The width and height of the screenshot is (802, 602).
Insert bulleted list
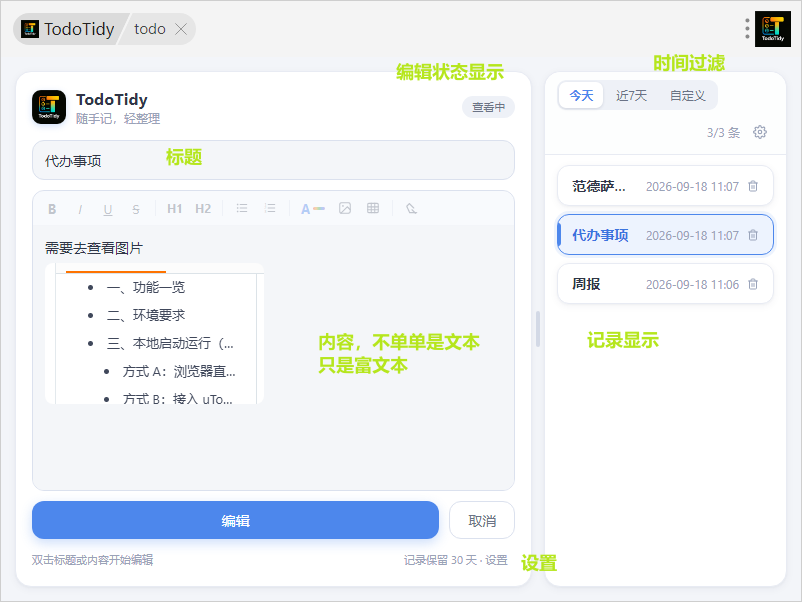click(x=242, y=208)
